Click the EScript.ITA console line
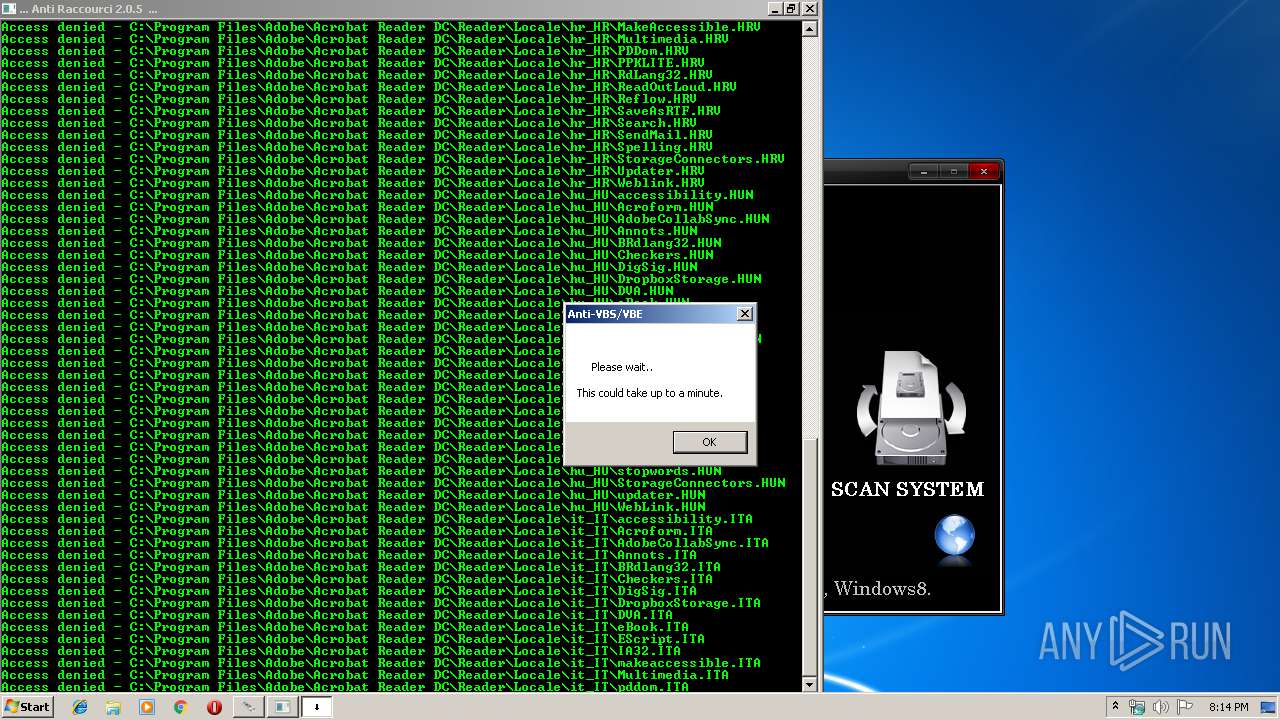This screenshot has width=1280, height=720. point(353,639)
